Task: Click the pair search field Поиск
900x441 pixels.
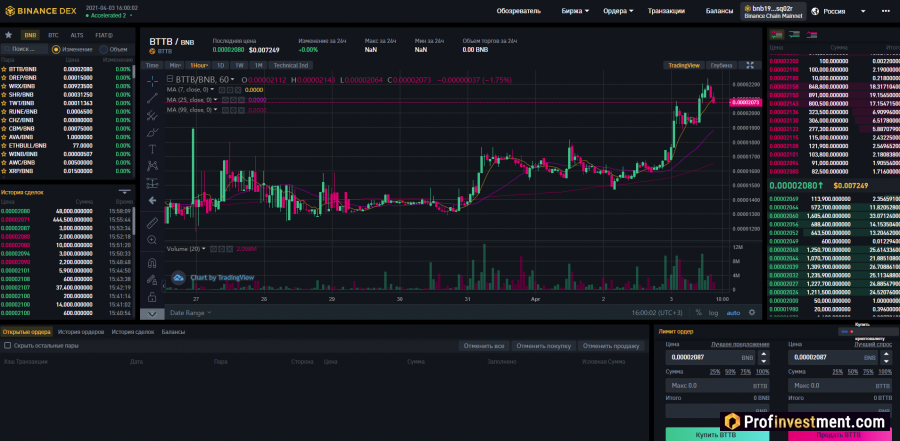Action: coord(24,49)
